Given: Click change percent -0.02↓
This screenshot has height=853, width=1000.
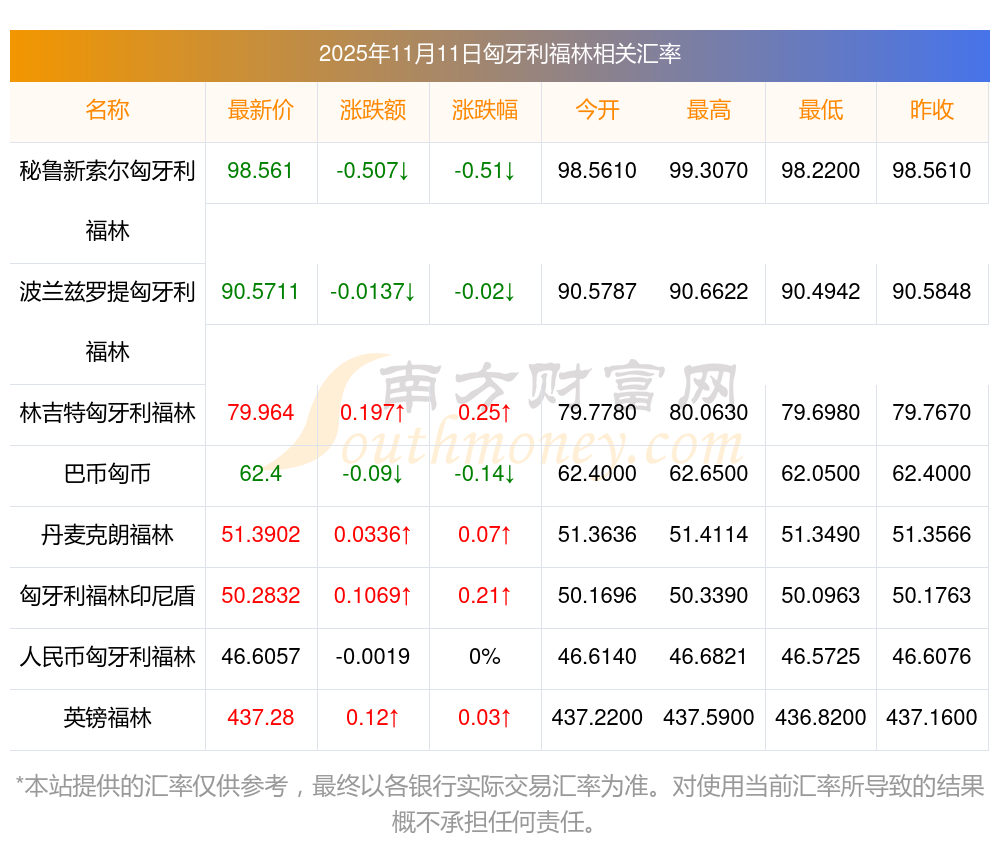Looking at the screenshot, I should 485,292.
